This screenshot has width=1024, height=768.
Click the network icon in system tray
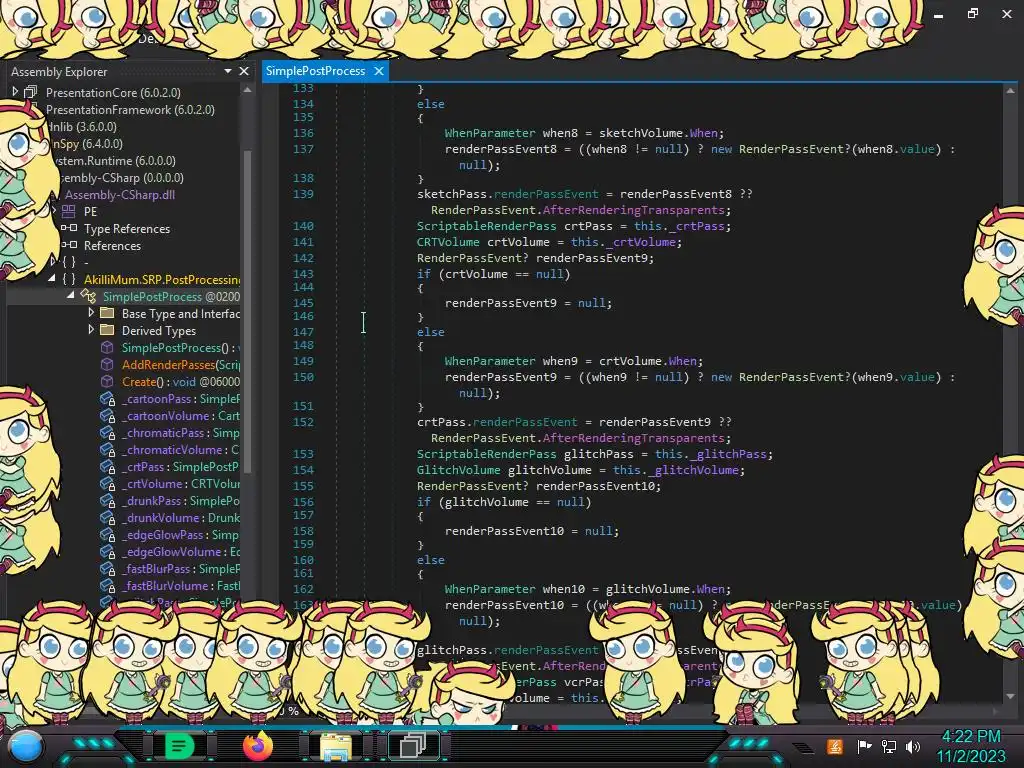click(x=888, y=746)
